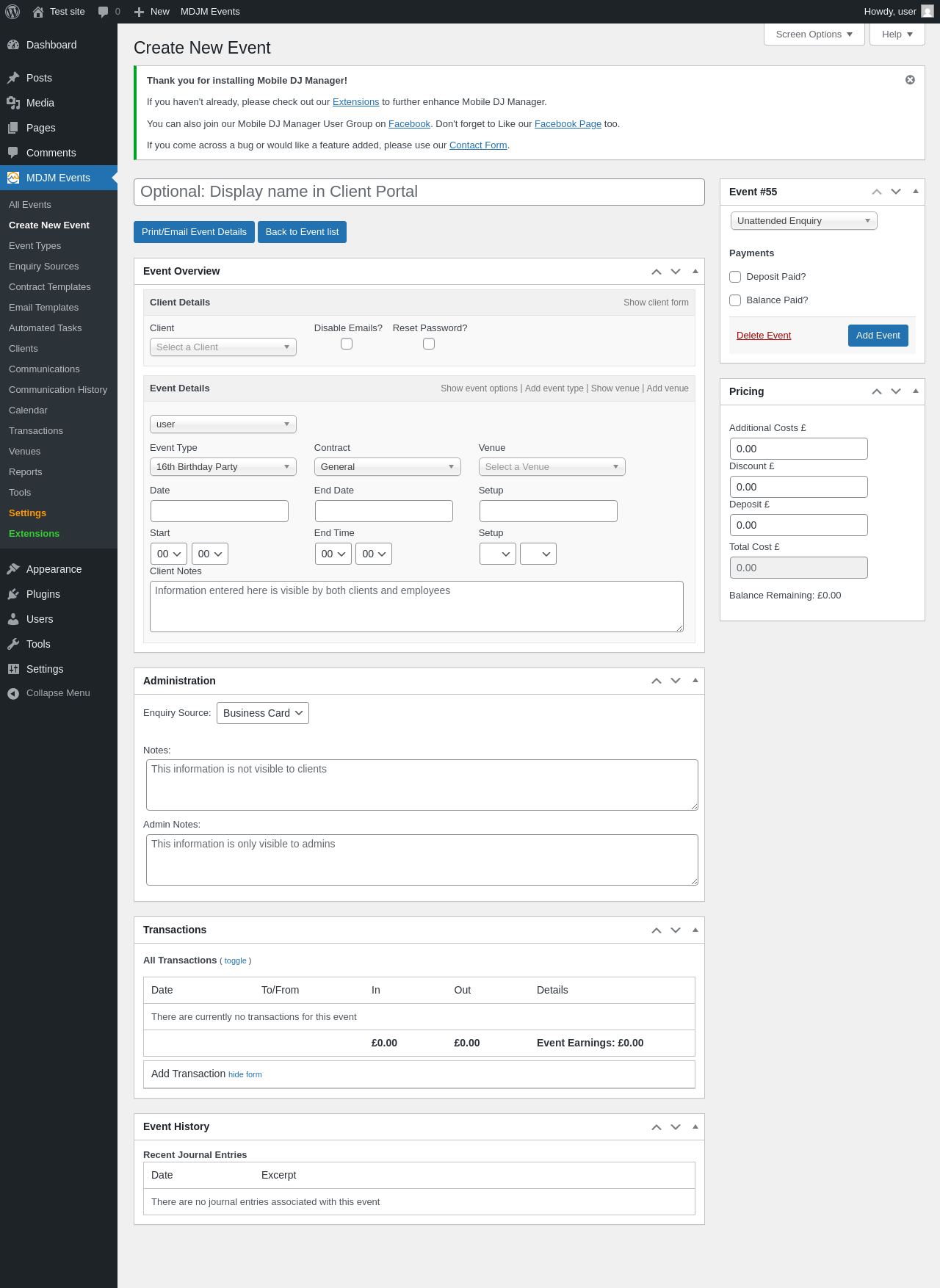Open the Enquiry Source dropdown
The image size is (940, 1288).
pyautogui.click(x=263, y=713)
